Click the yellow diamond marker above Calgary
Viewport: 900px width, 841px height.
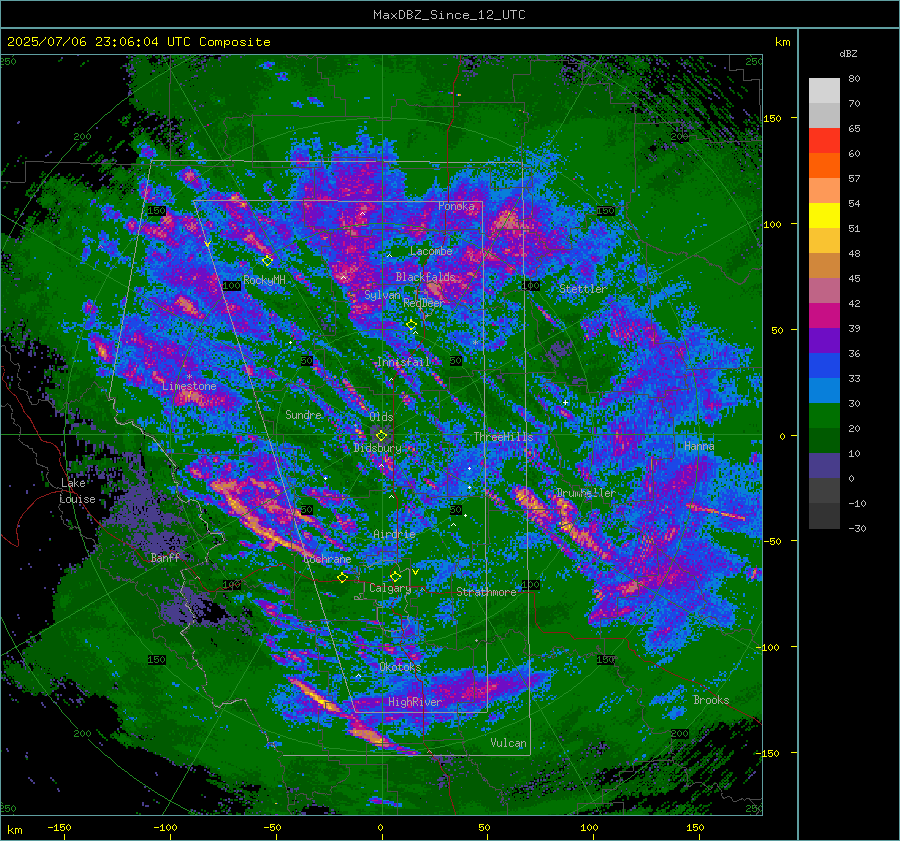tap(395, 576)
